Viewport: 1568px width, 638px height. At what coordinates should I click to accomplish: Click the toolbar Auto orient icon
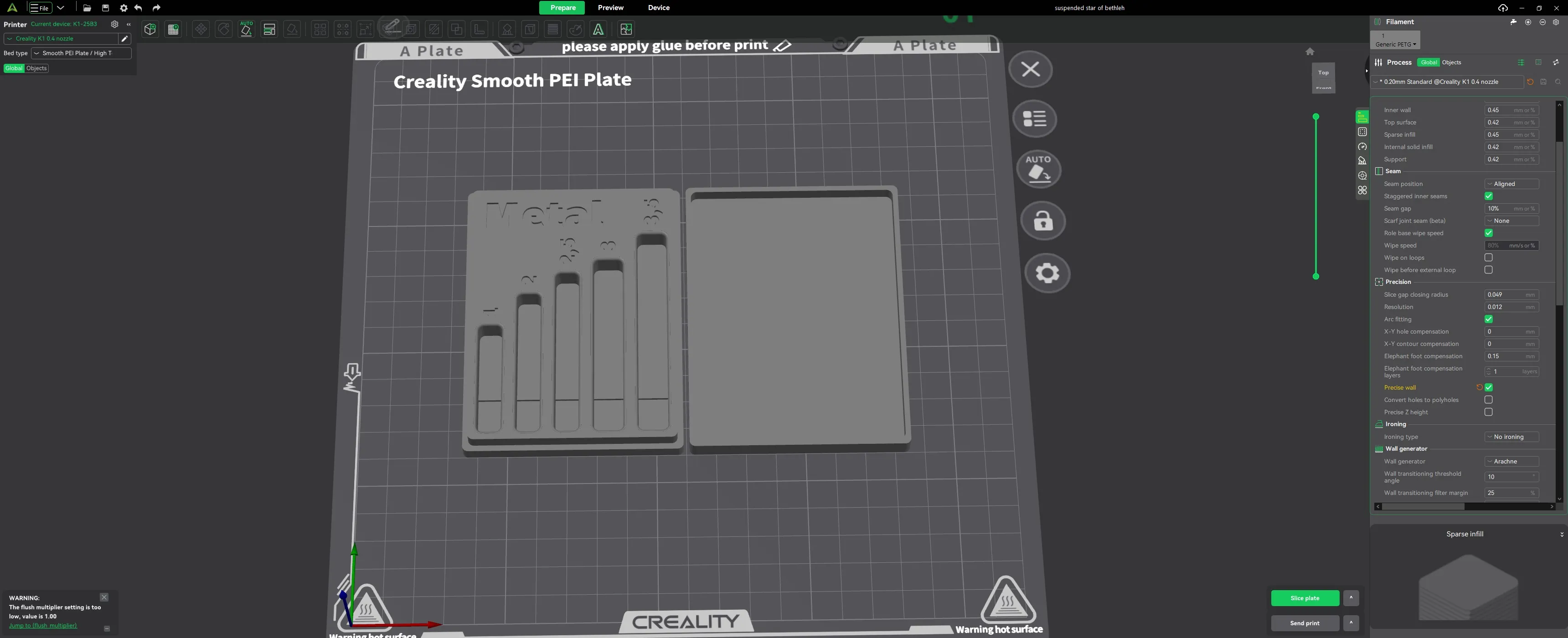[x=247, y=29]
